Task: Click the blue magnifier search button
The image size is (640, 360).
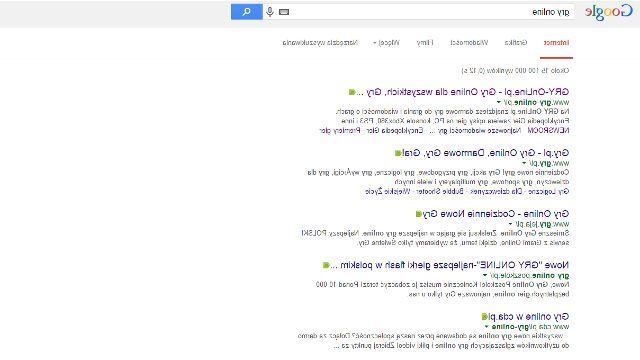Action: [247, 12]
